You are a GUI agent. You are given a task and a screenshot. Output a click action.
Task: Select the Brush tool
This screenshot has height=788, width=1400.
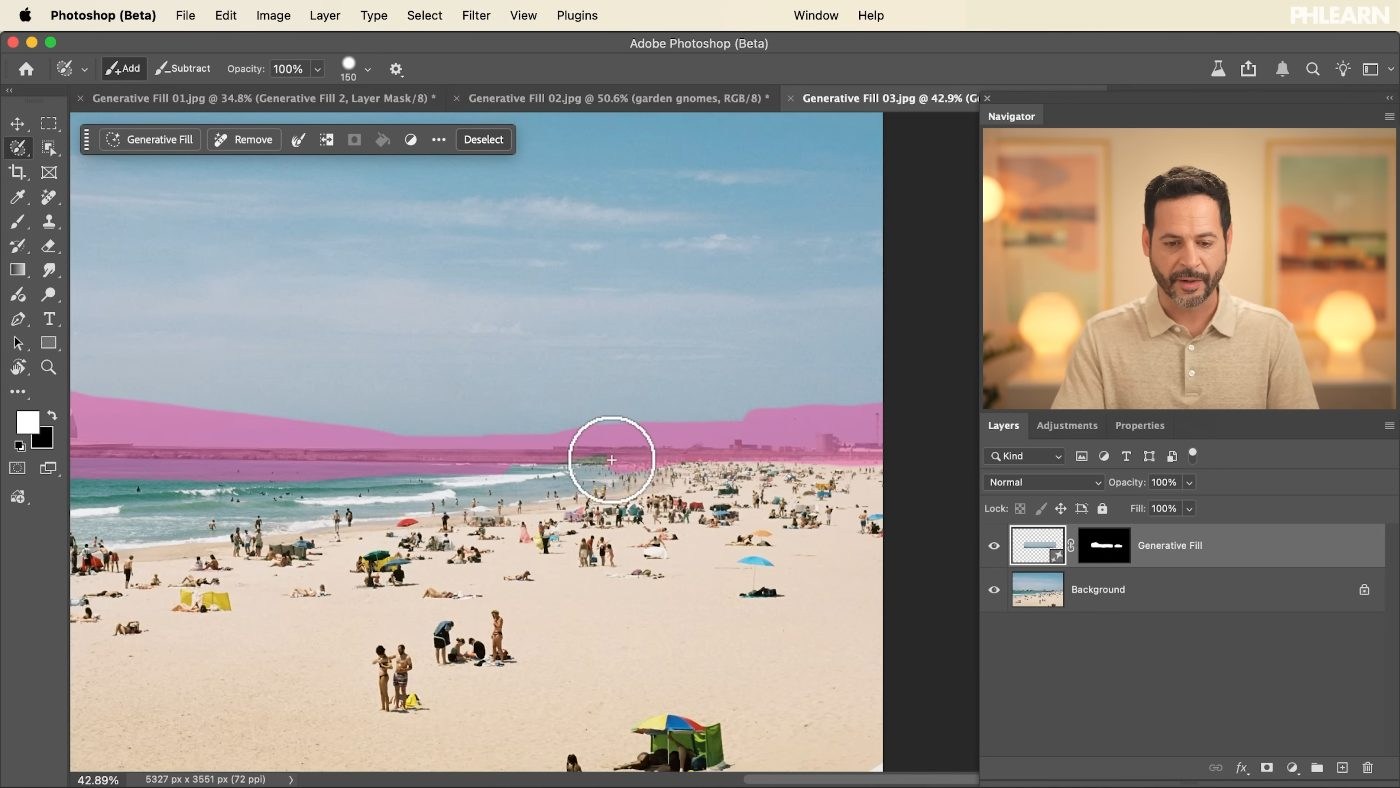click(x=18, y=221)
